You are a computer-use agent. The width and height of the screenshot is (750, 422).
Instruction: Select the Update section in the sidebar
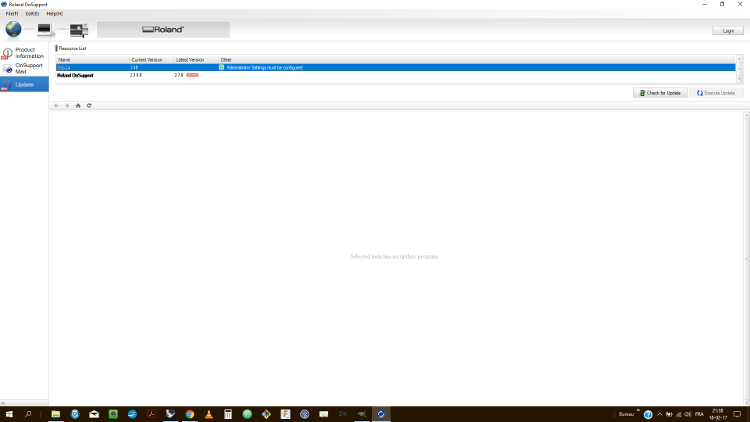pos(24,85)
